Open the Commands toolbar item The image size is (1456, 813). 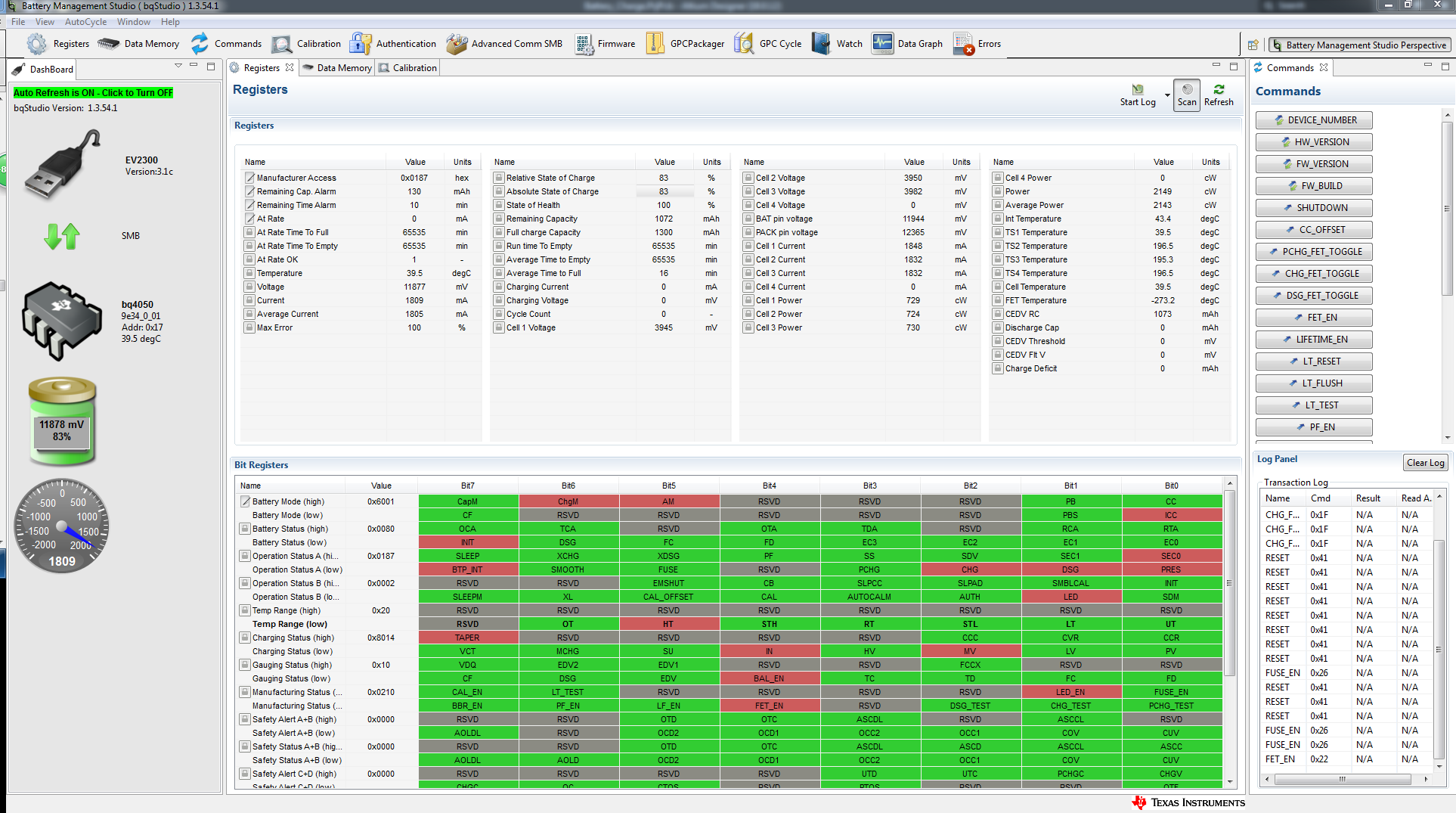(x=226, y=44)
